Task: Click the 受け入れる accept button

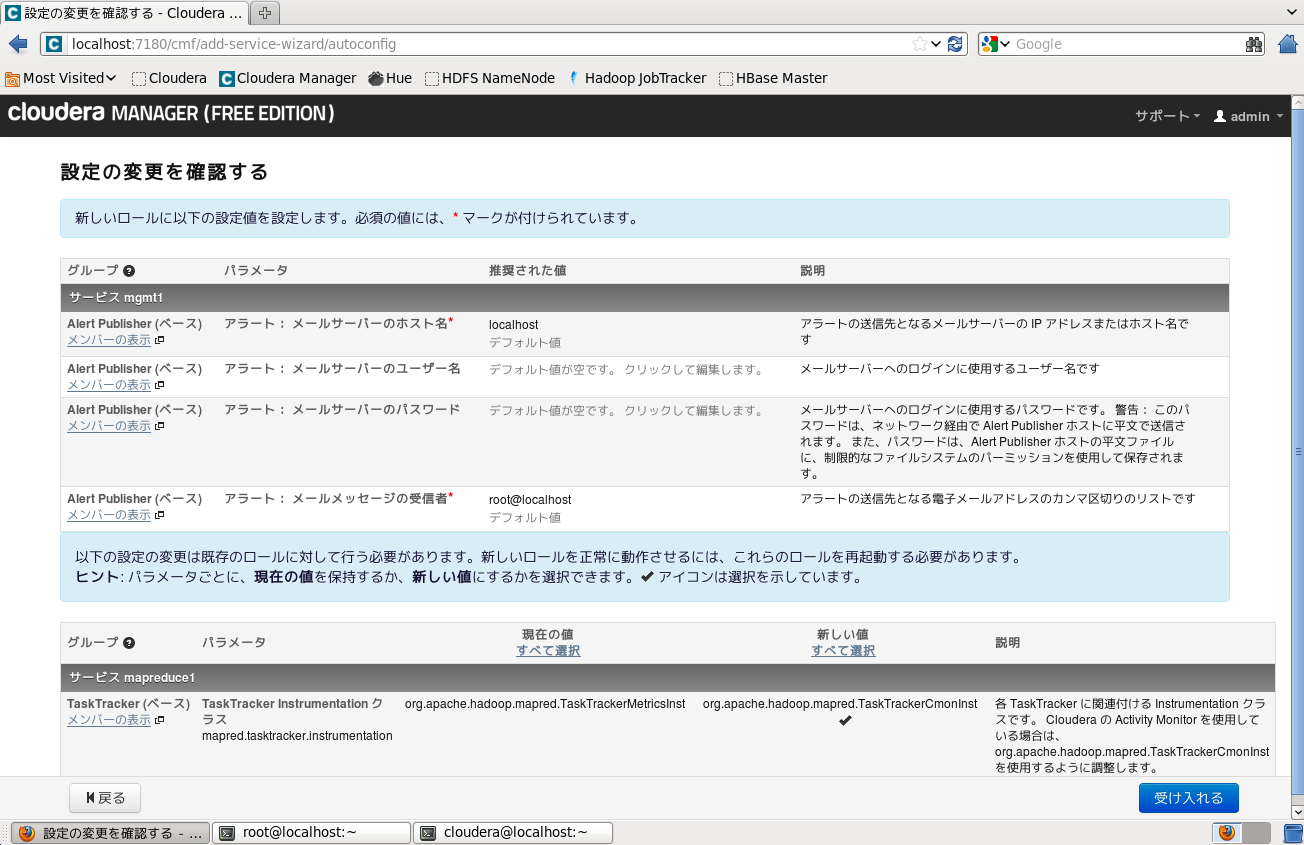Action: coord(1188,798)
